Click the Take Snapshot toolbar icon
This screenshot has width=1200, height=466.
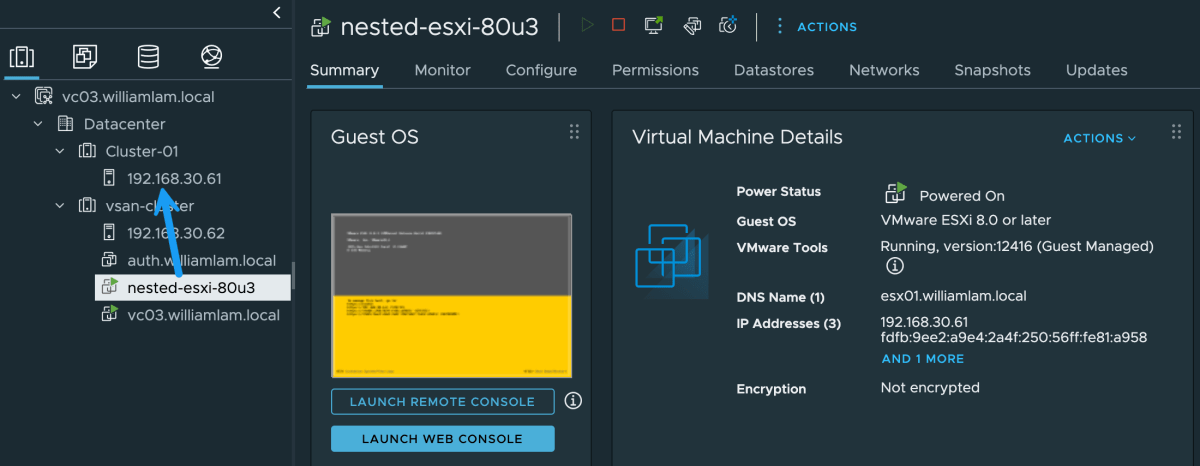pos(727,25)
